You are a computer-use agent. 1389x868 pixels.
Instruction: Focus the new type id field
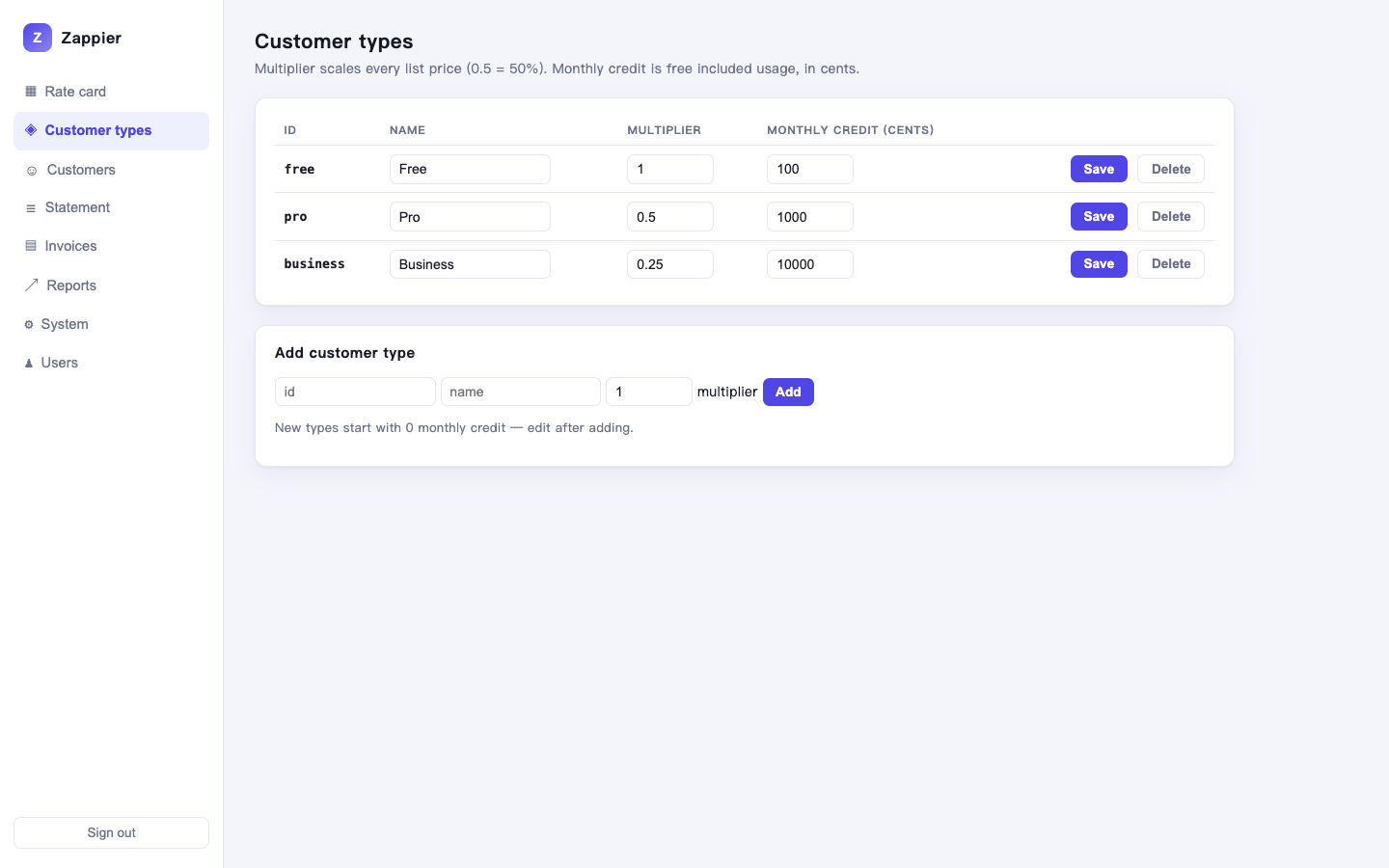pyautogui.click(x=355, y=392)
